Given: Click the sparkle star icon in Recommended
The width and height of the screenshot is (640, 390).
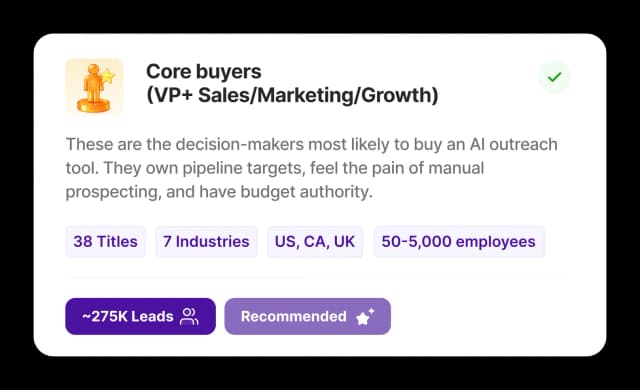Looking at the screenshot, I should 365,317.
